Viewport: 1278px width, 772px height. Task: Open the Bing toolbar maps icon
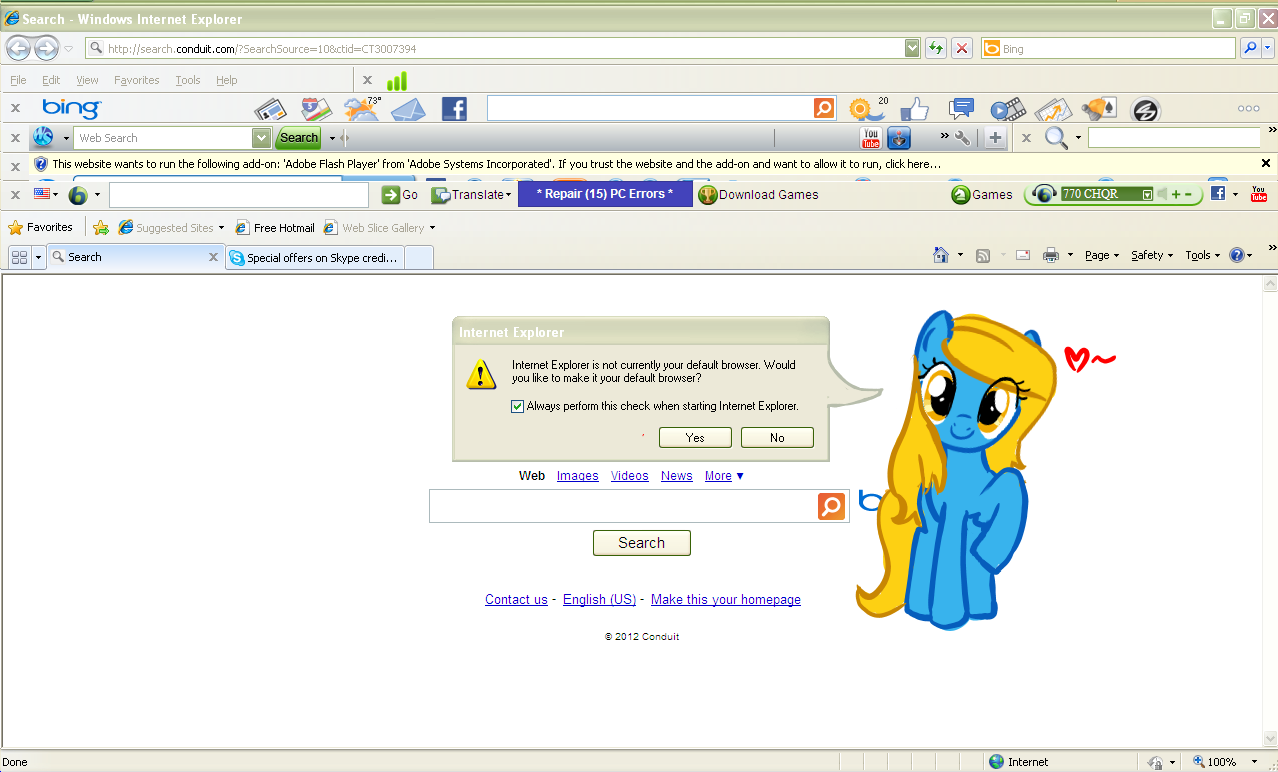316,109
